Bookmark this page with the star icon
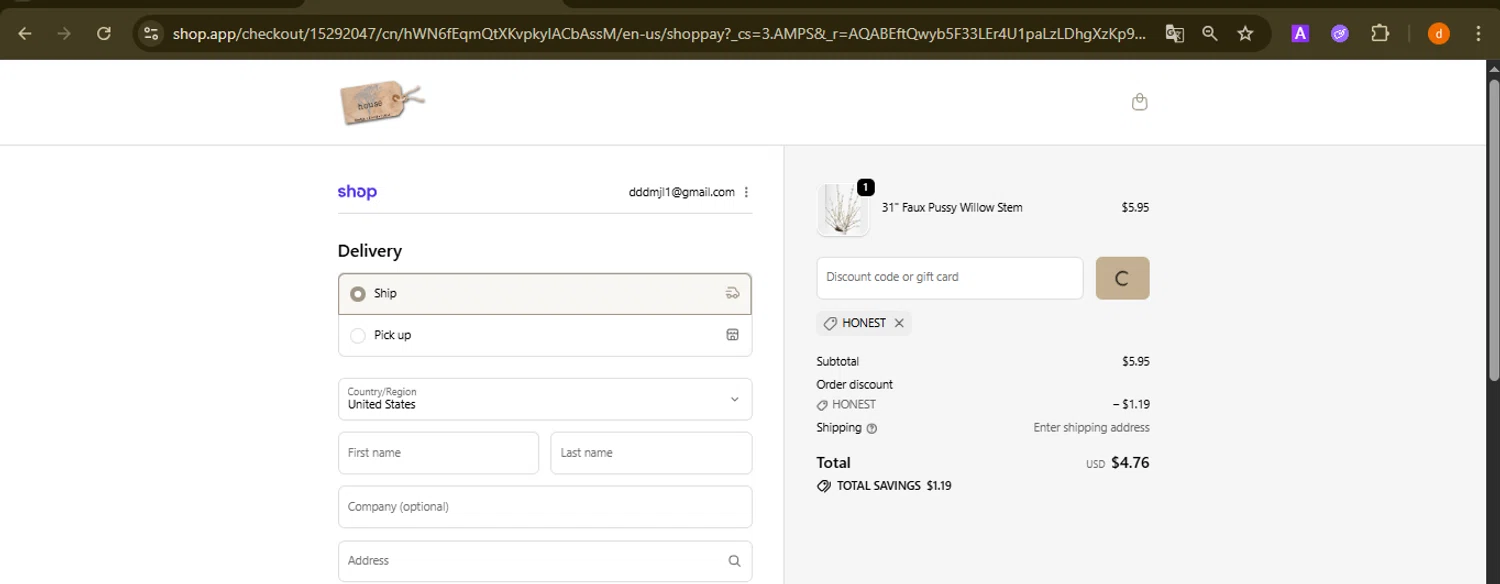 1245,34
